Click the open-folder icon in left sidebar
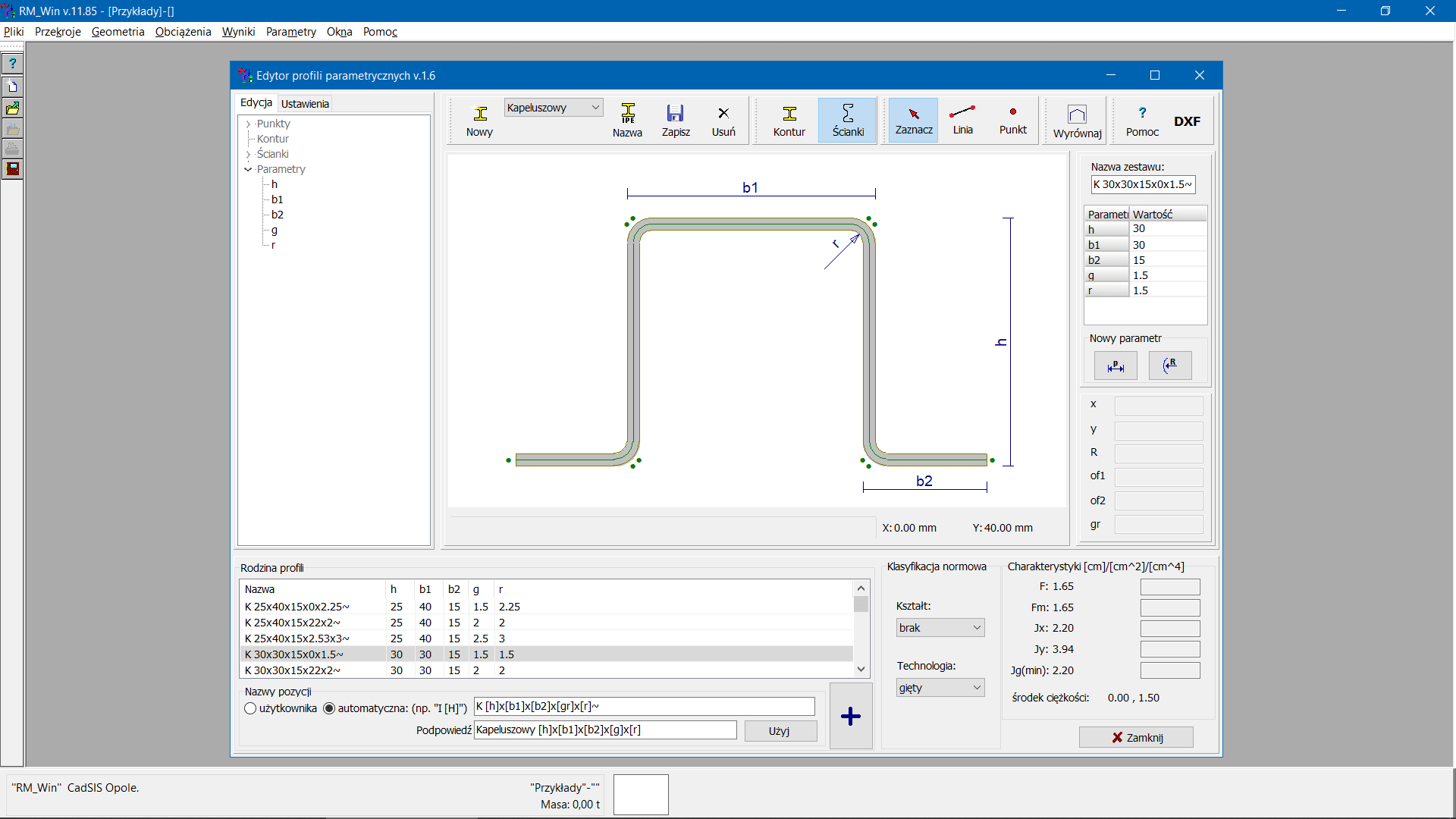Screen dimensions: 1456x819 click(13, 108)
